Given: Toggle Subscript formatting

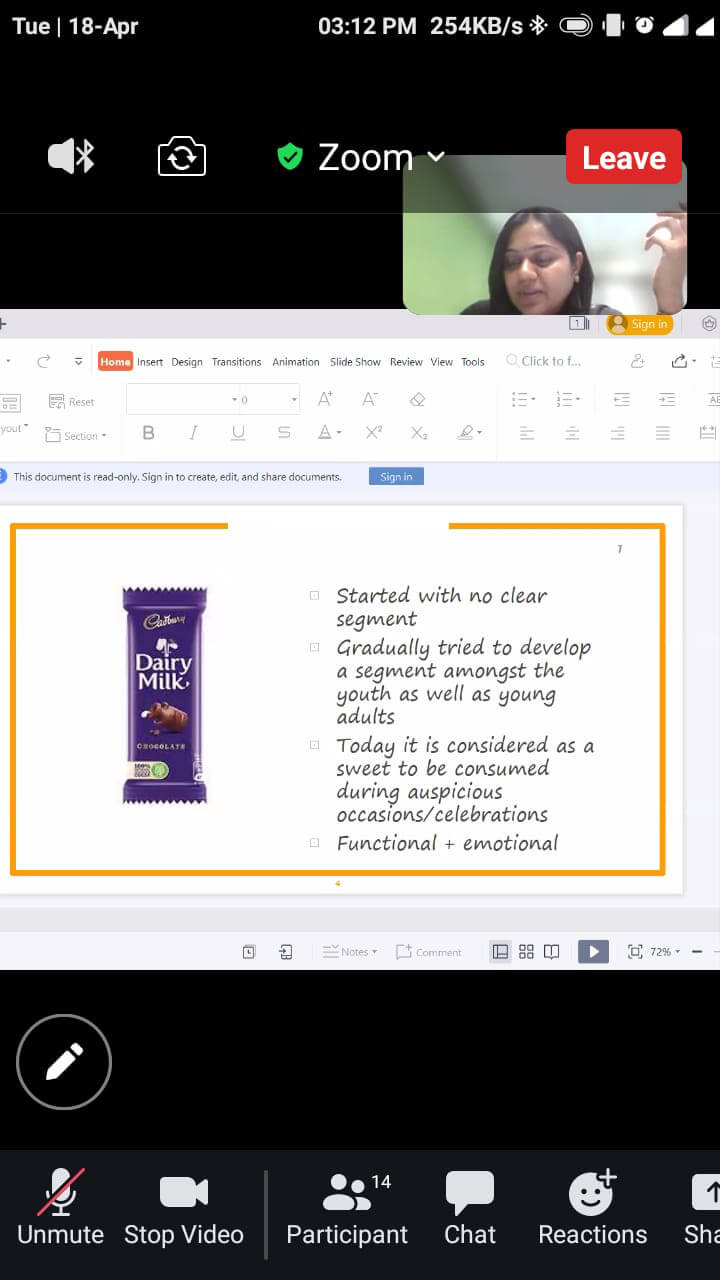Looking at the screenshot, I should (x=419, y=433).
